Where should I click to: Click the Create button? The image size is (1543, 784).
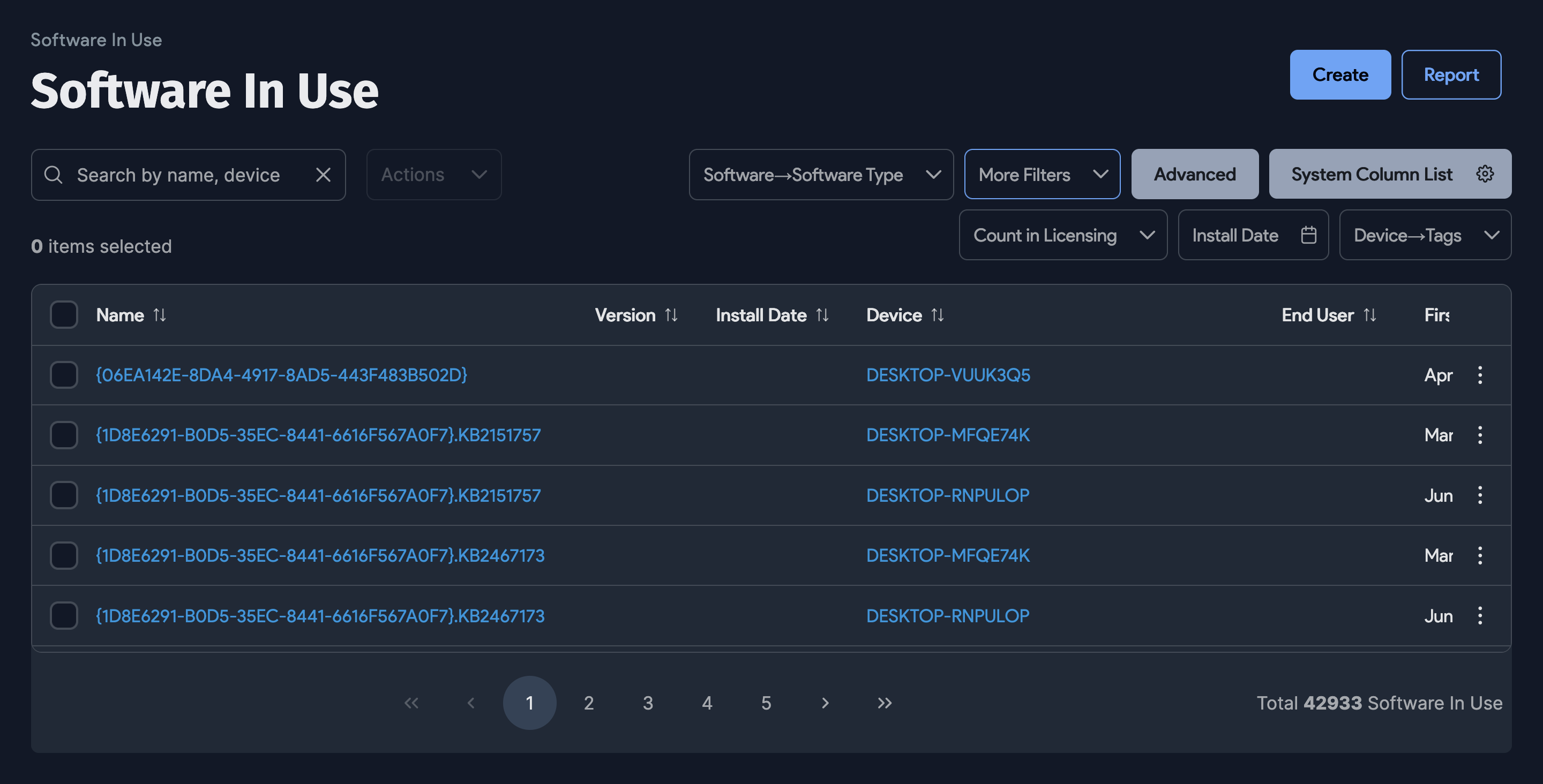[x=1340, y=74]
